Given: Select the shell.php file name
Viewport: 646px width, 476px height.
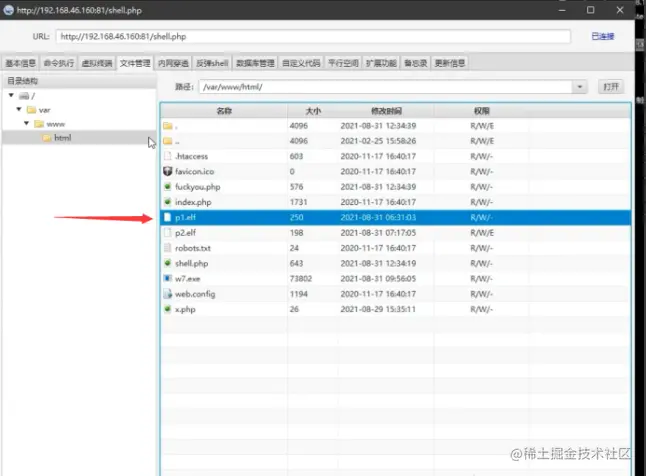Looking at the screenshot, I should [192, 263].
